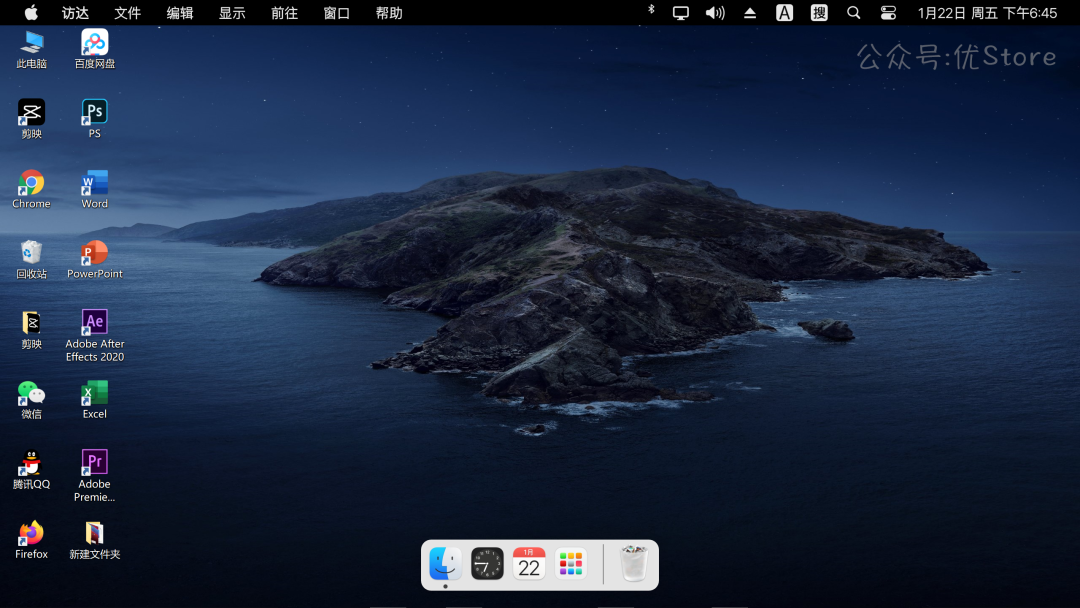Open the 访达 menu
Viewport: 1080px width, 608px height.
(75, 12)
